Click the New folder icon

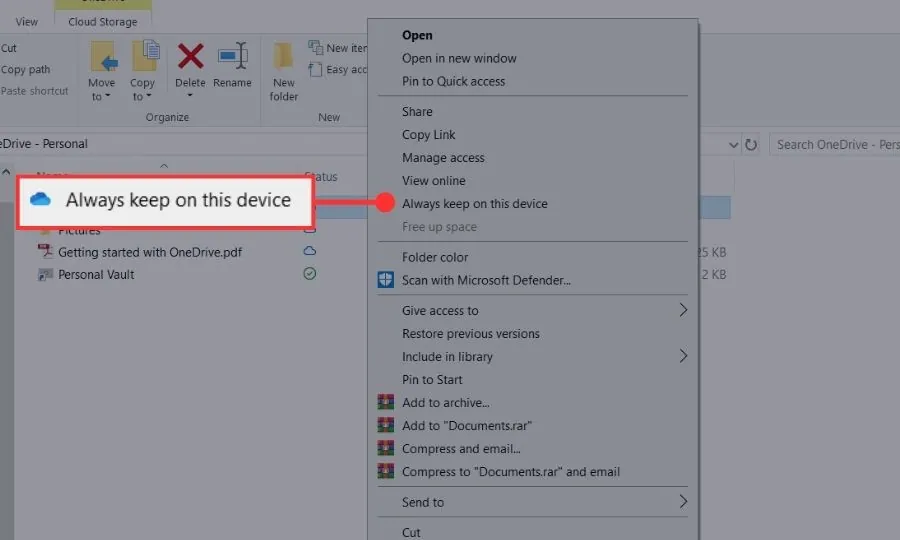pos(283,56)
